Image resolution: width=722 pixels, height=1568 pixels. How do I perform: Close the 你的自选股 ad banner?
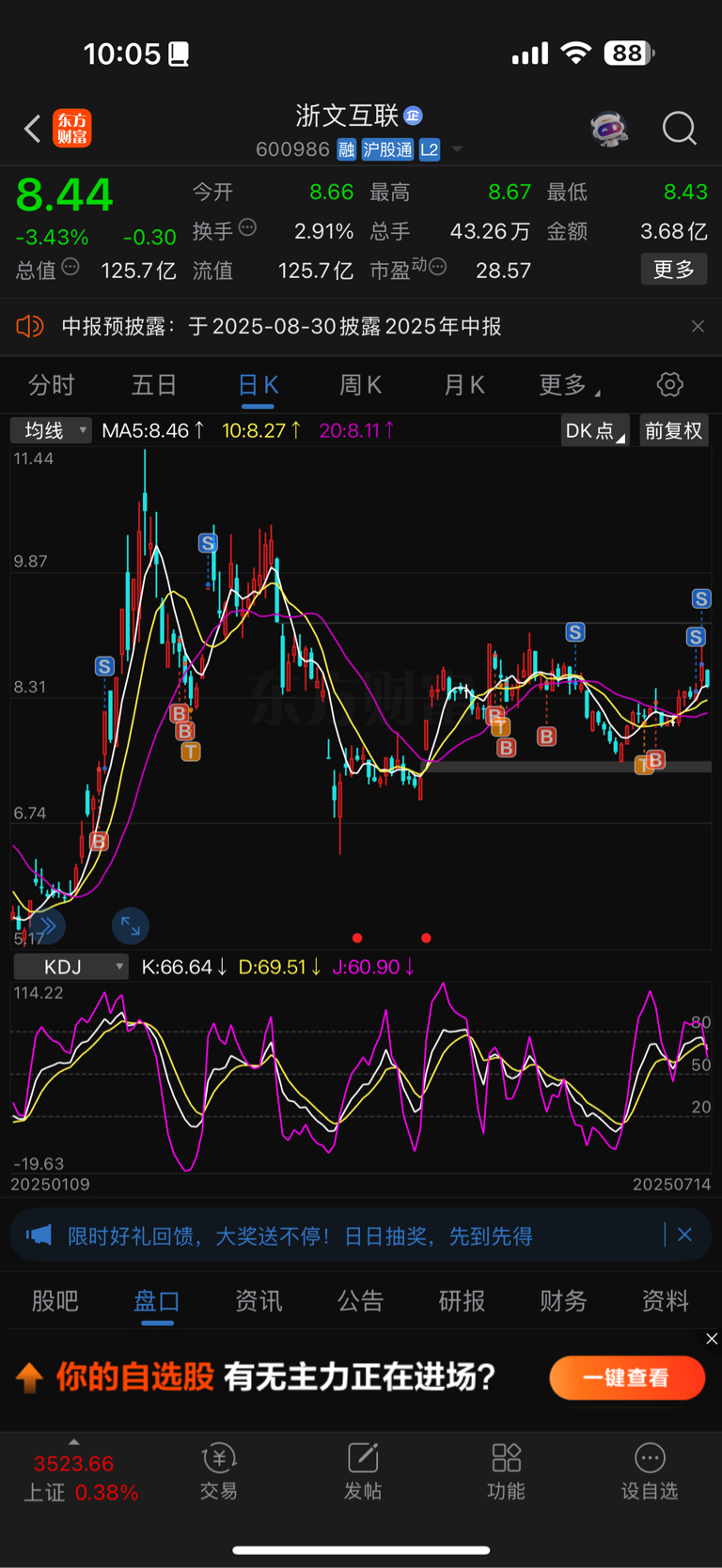pos(712,1339)
